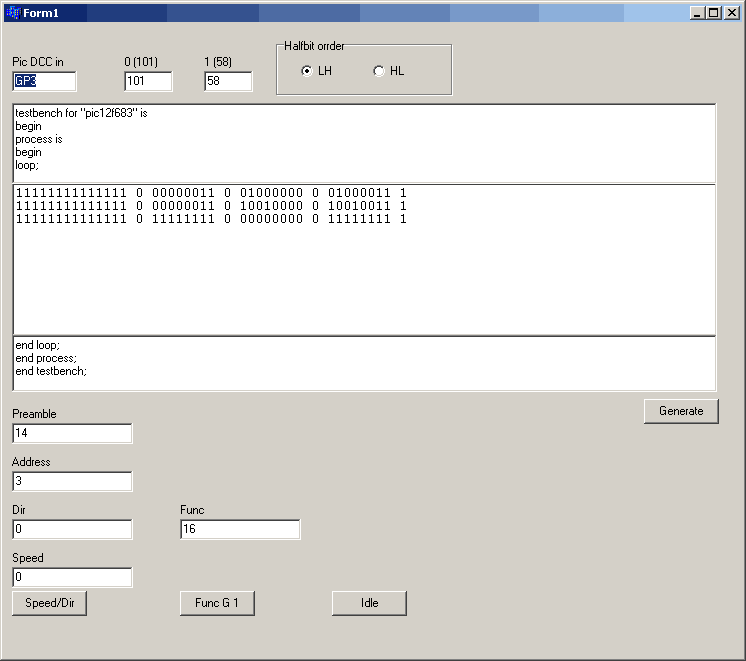Click the bit row containing 10010000

coord(211,206)
